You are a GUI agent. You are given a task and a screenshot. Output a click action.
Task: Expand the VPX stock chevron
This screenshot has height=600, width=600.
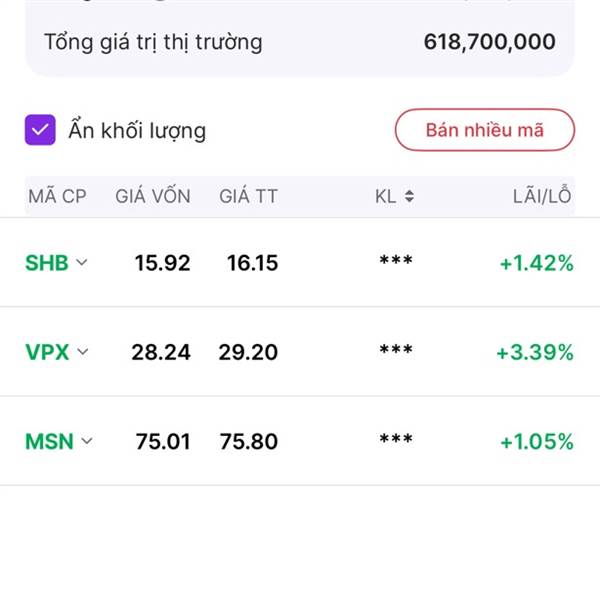coord(82,352)
